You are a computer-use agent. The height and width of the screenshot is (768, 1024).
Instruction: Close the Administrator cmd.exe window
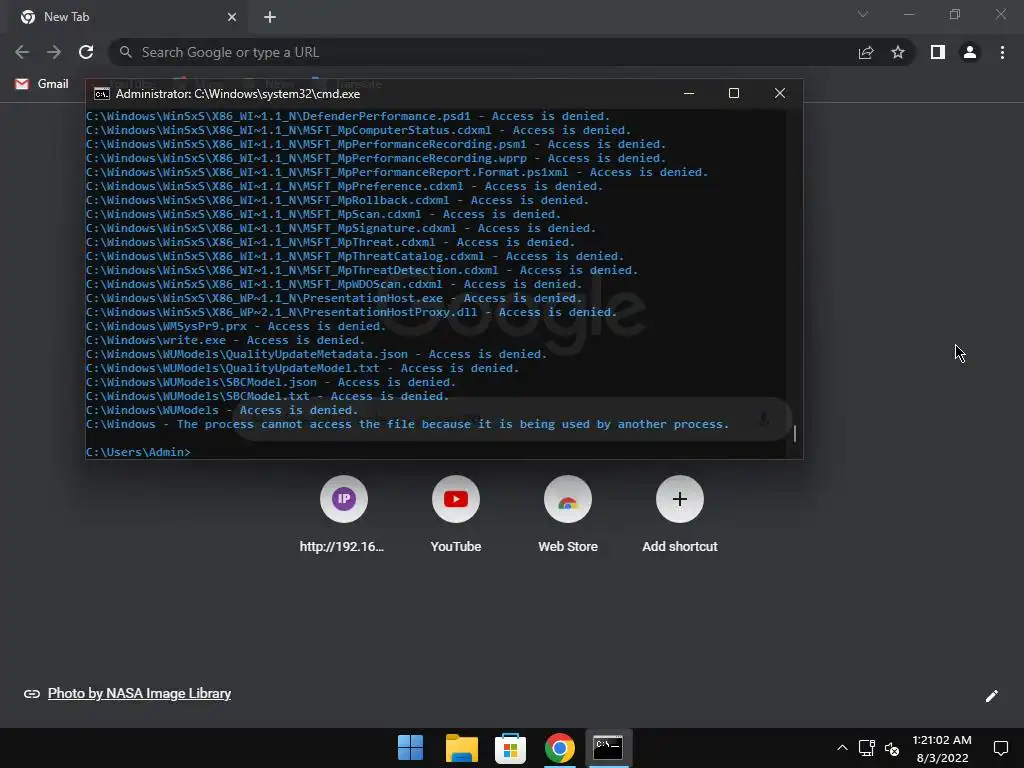click(x=780, y=93)
